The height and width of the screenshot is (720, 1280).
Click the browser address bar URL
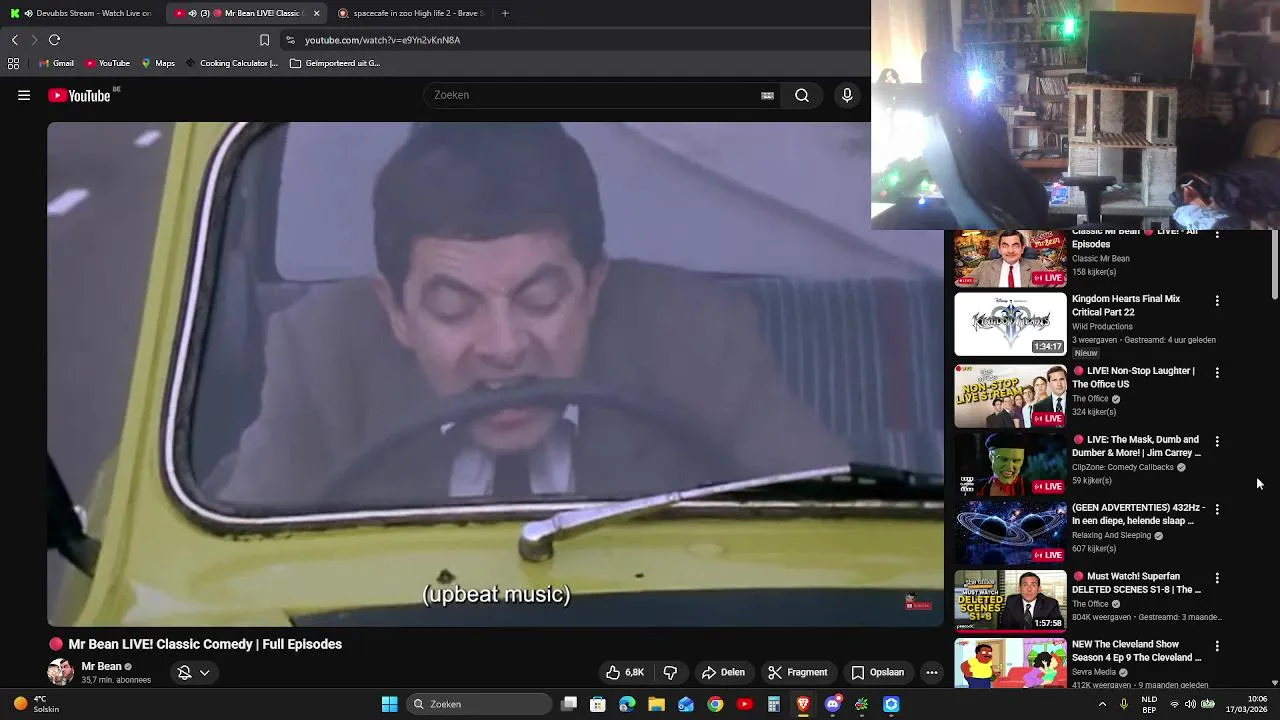pyautogui.click(x=383, y=40)
